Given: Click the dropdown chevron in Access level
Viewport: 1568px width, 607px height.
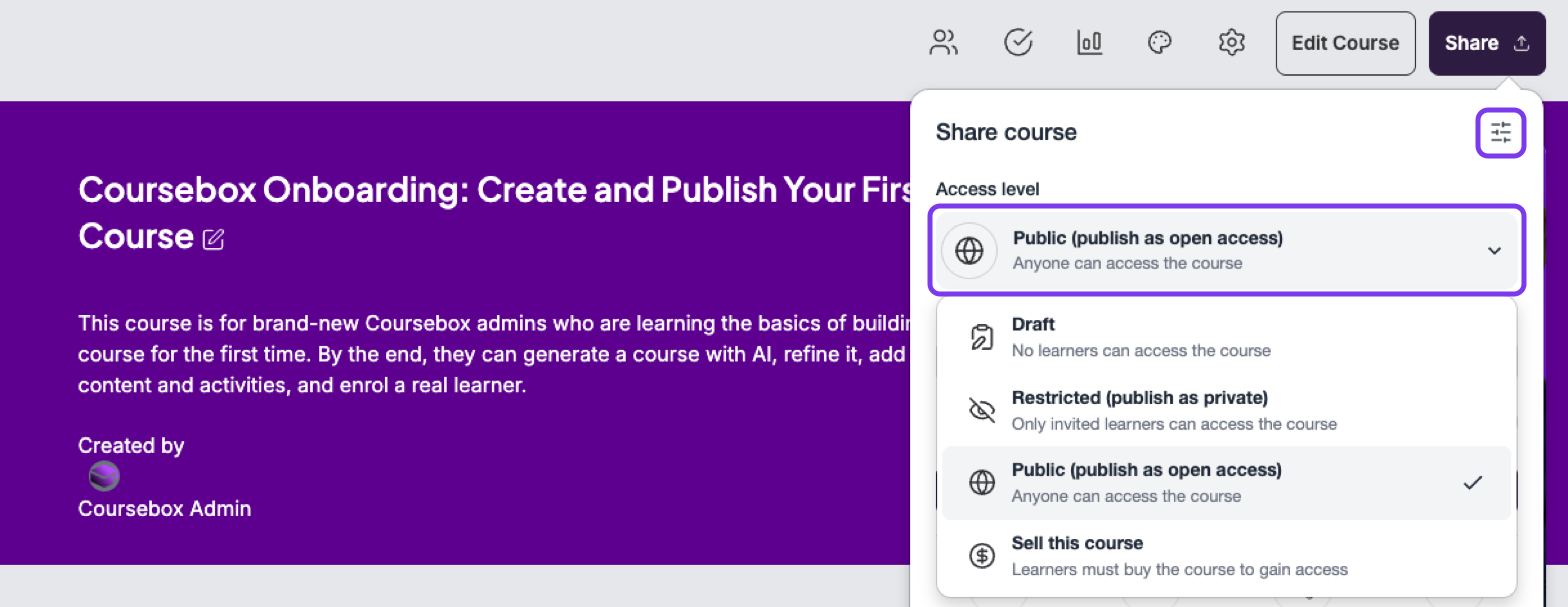Looking at the screenshot, I should (x=1494, y=251).
